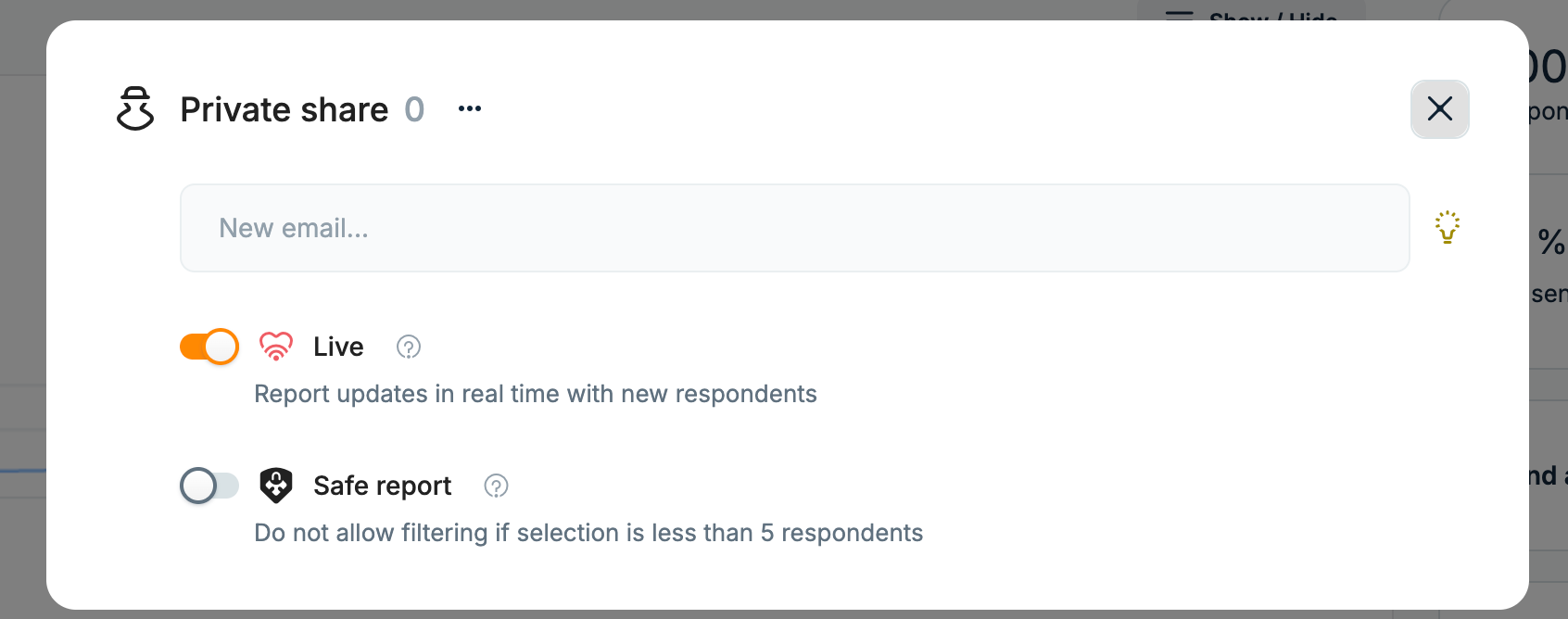Click the Safe report shield icon
This screenshot has width=1568, height=619.
[276, 486]
